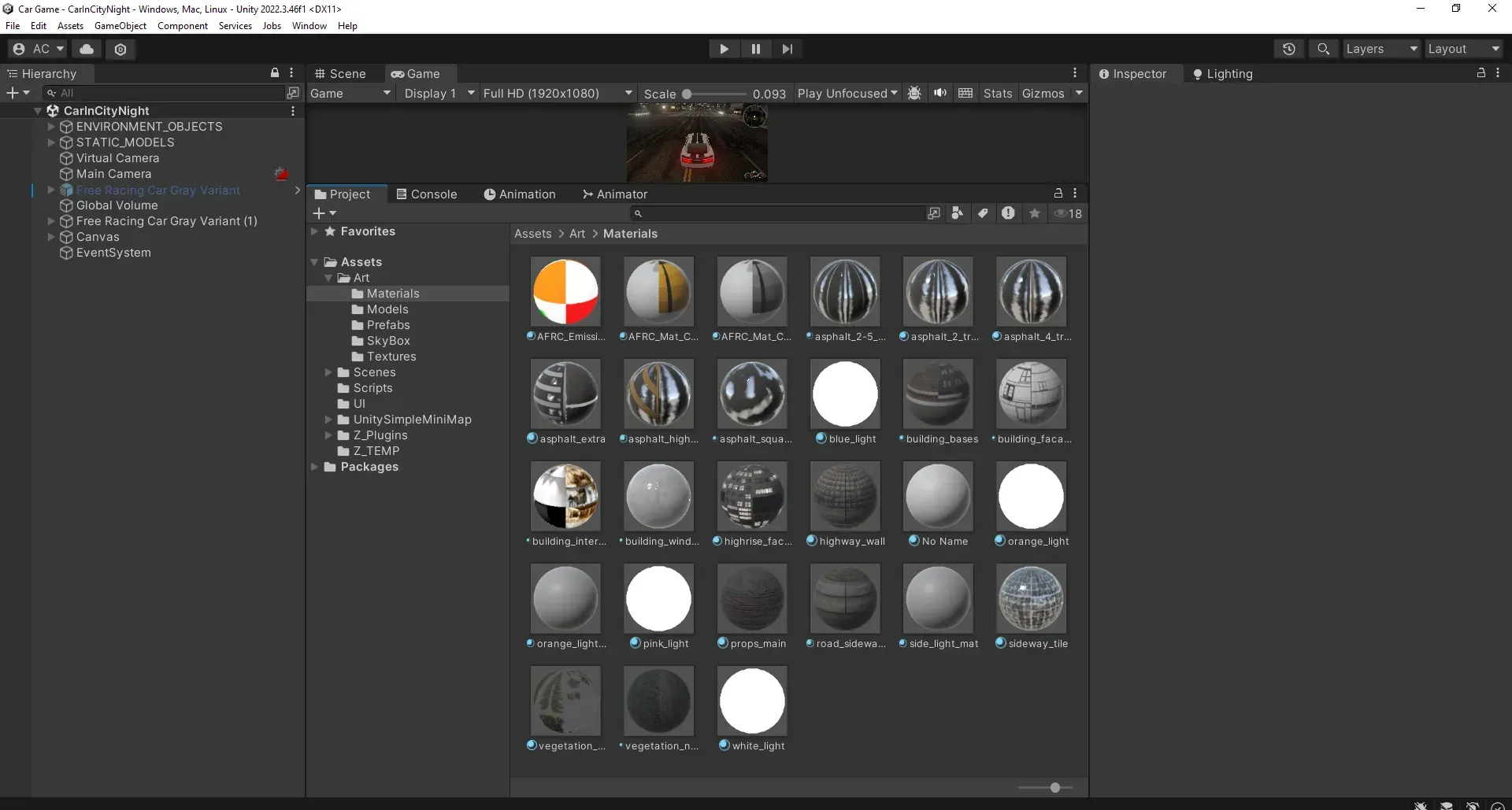Open the Full HD resolution dropdown
Screen dimensions: 1512x810
click(558, 93)
